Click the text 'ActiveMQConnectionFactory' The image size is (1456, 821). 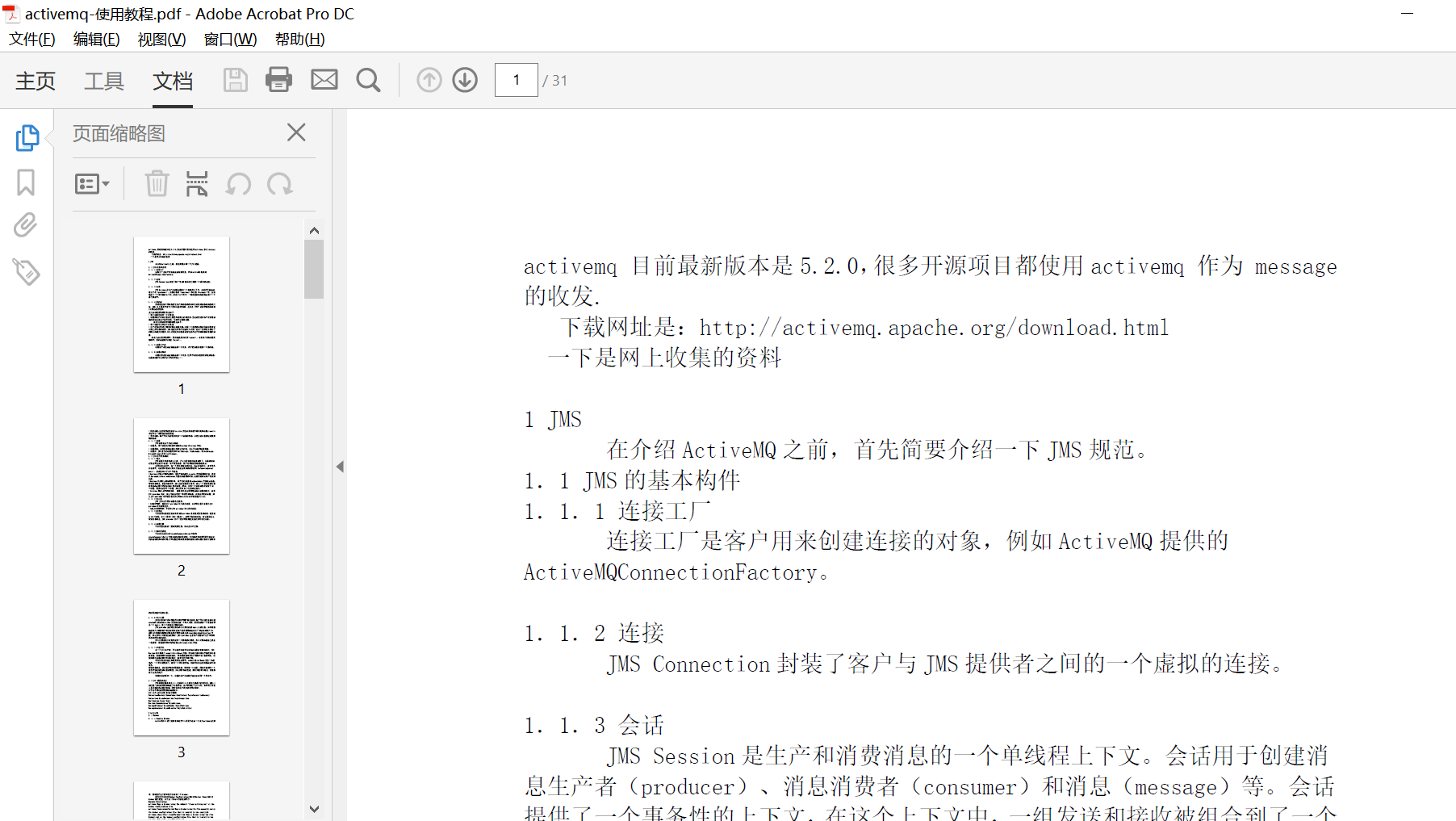(x=671, y=572)
